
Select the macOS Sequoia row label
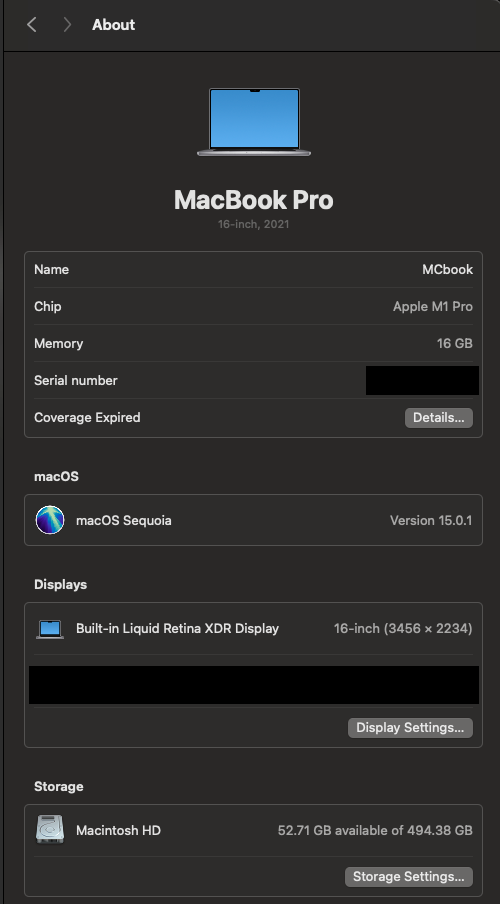123,521
